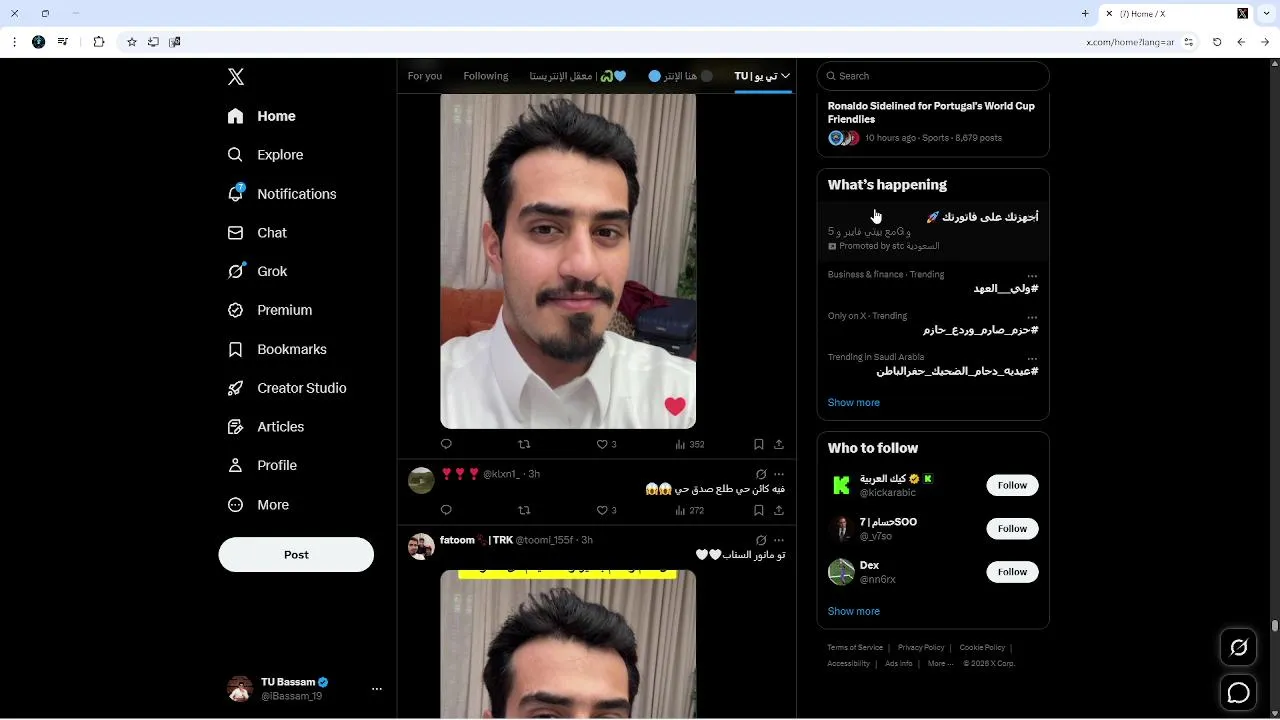Screen dimensions: 1280x720
Task: Open Chat in sidebar
Action: [257, 233]
